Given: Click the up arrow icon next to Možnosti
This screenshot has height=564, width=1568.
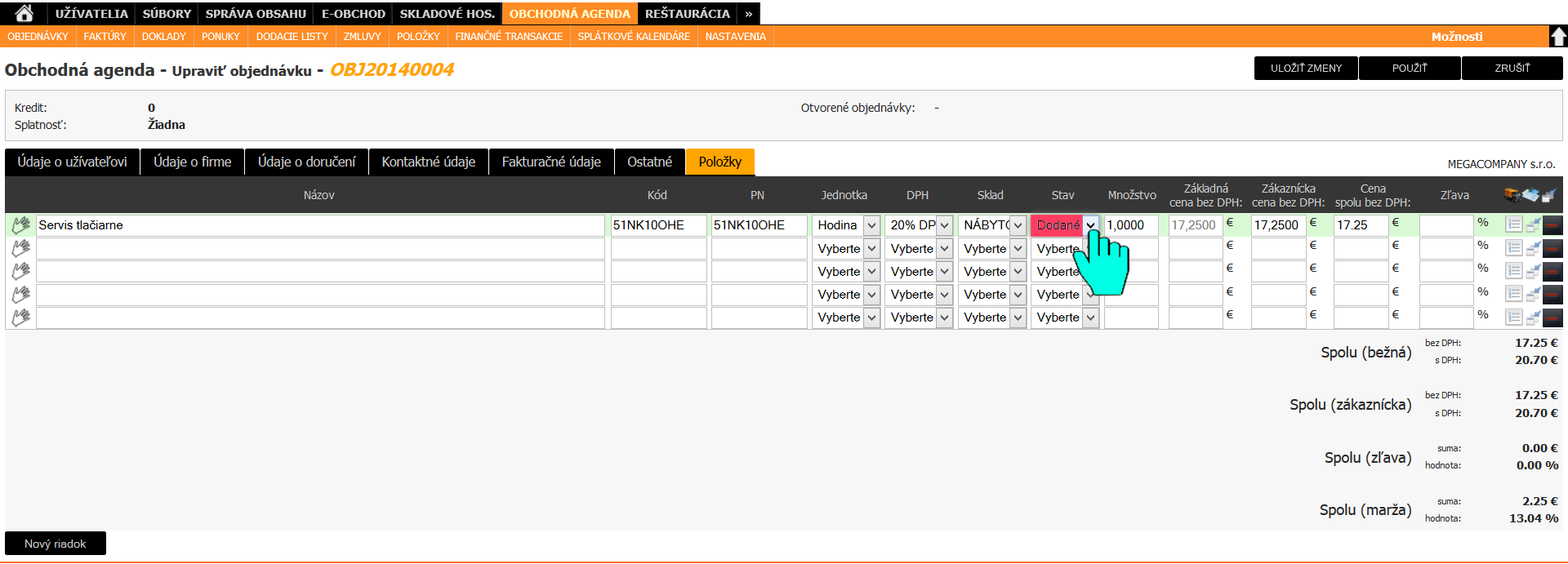Looking at the screenshot, I should coord(1558,37).
